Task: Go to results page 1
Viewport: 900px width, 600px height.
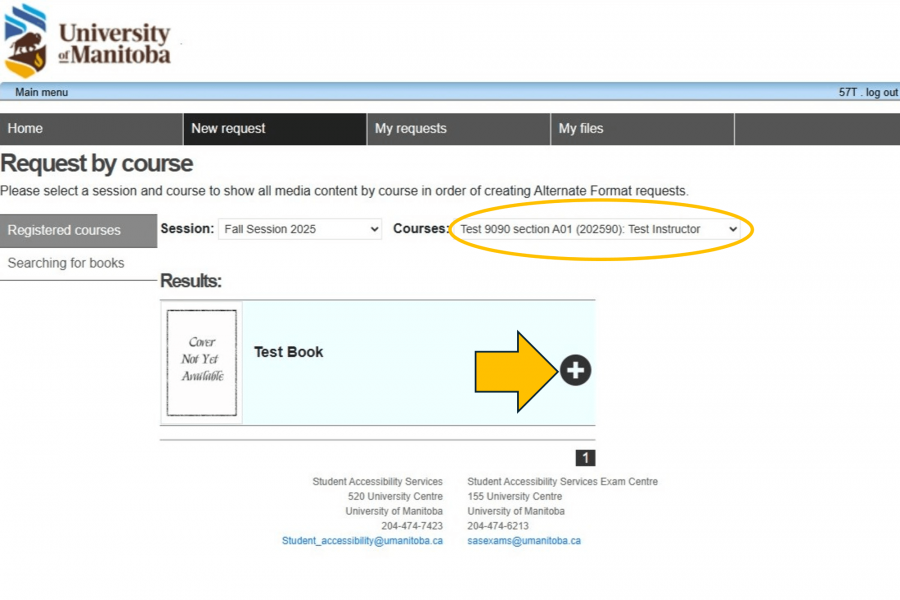Action: [585, 458]
